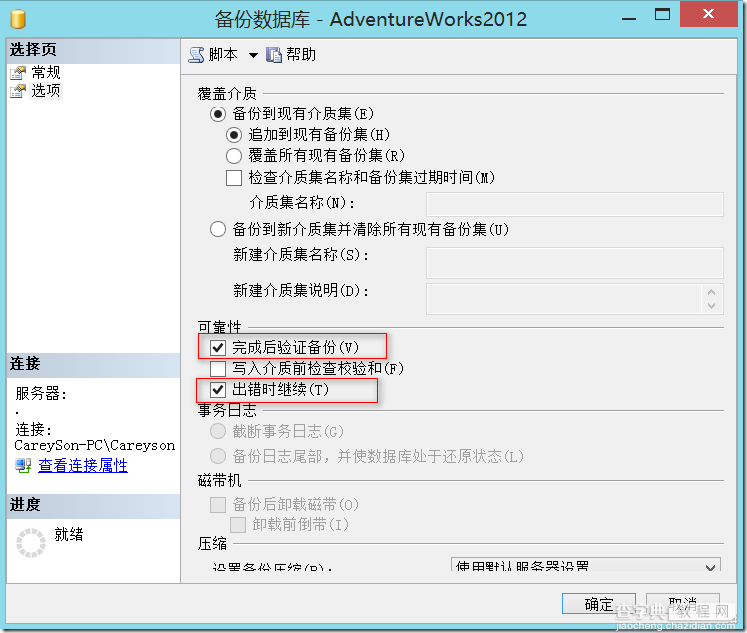Close the backup database dialog

(x=708, y=14)
